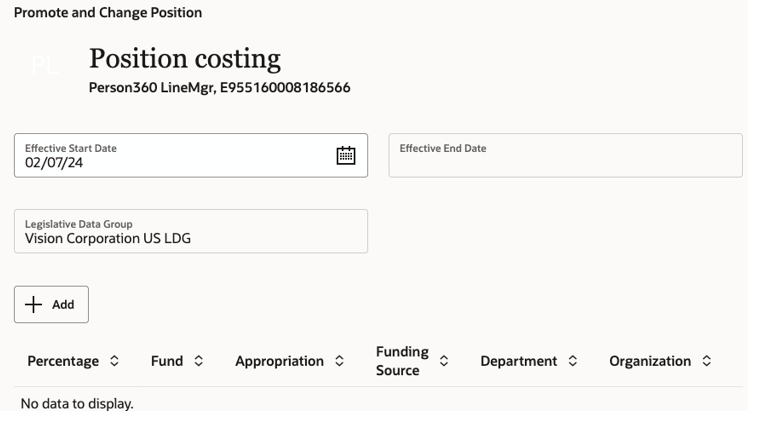Click the sort arrows beside Department
Screen dimensions: 765x440
click(573, 361)
